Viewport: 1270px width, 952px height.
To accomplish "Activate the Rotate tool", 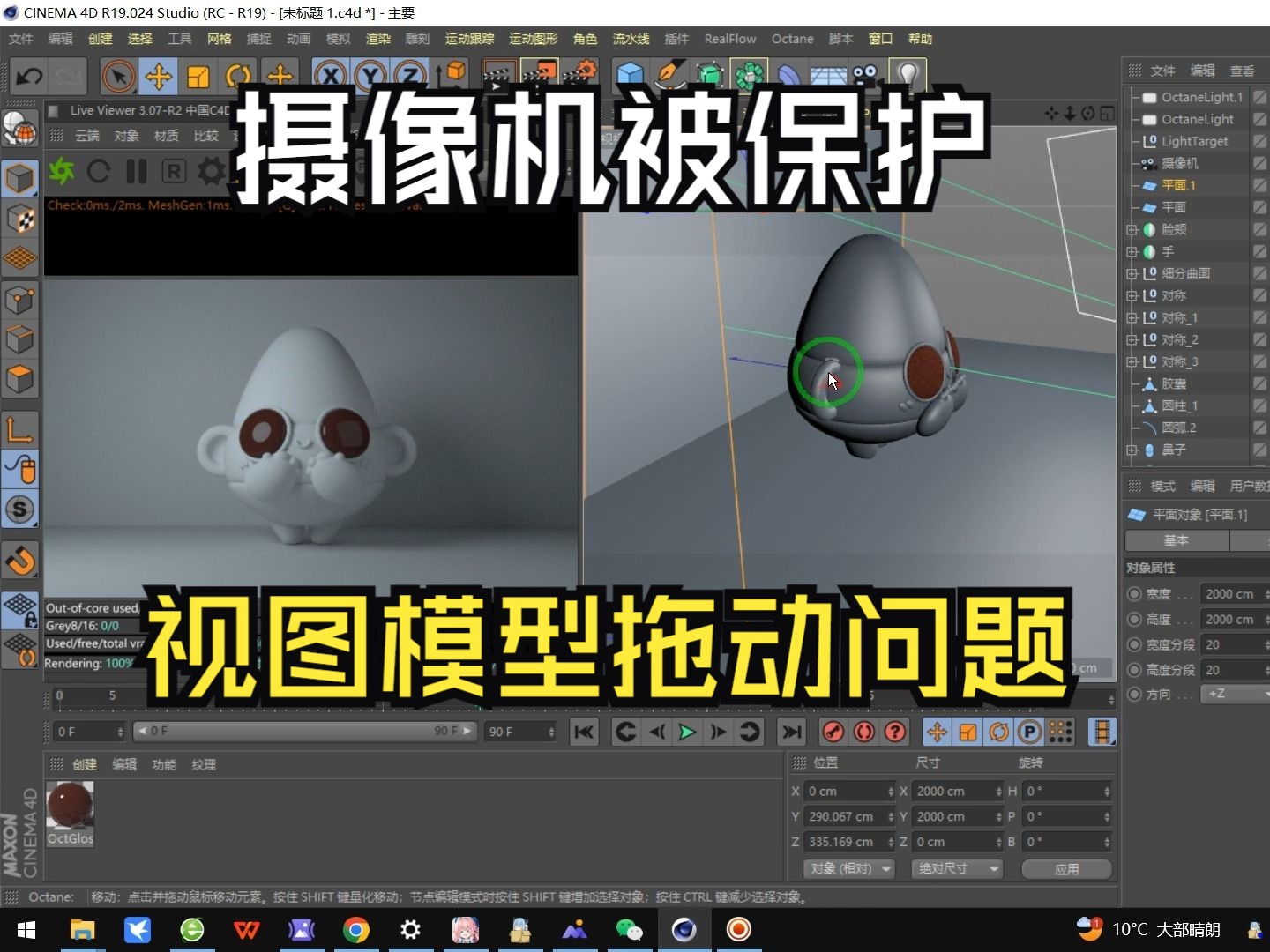I will click(239, 77).
